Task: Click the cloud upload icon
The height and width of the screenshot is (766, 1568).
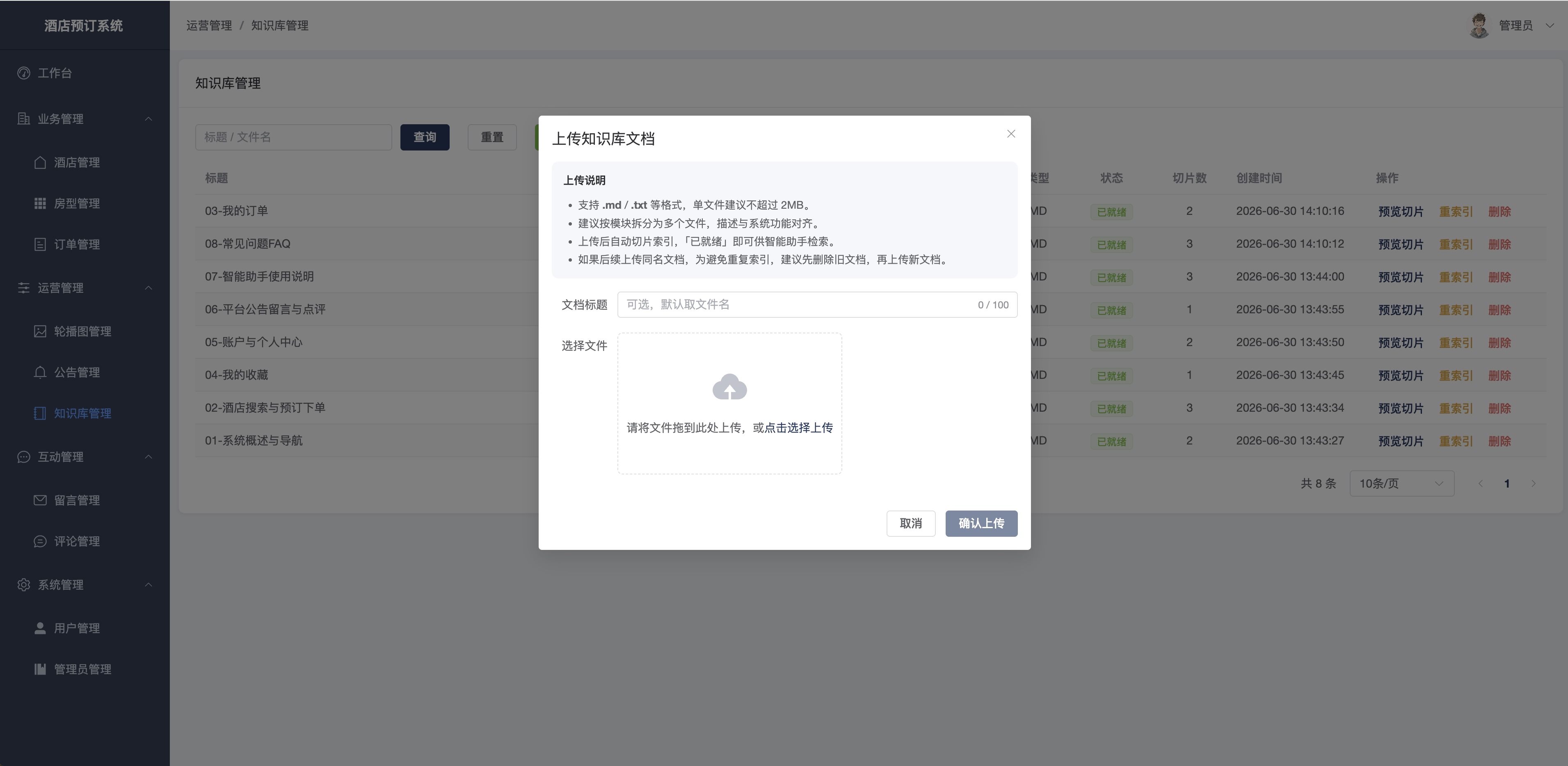Action: pos(730,387)
